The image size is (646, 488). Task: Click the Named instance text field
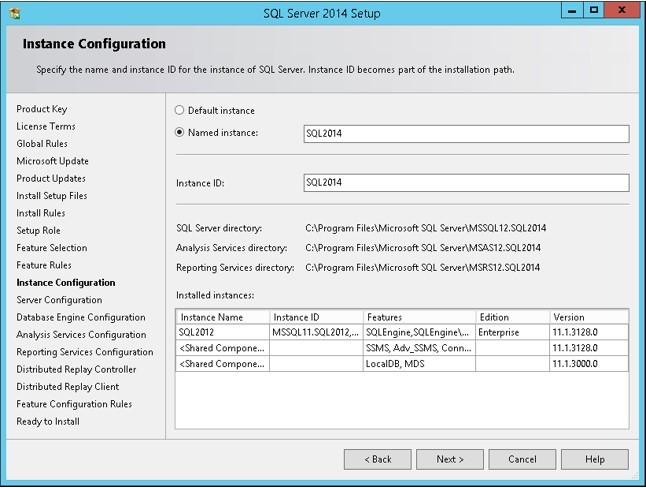[x=465, y=134]
